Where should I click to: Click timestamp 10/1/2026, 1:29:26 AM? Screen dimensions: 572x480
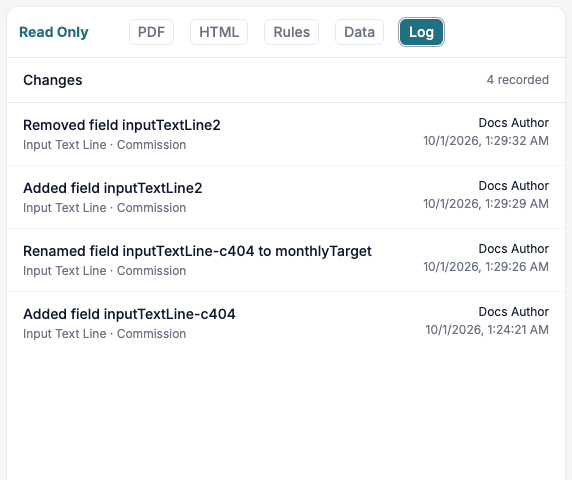tap(486, 267)
